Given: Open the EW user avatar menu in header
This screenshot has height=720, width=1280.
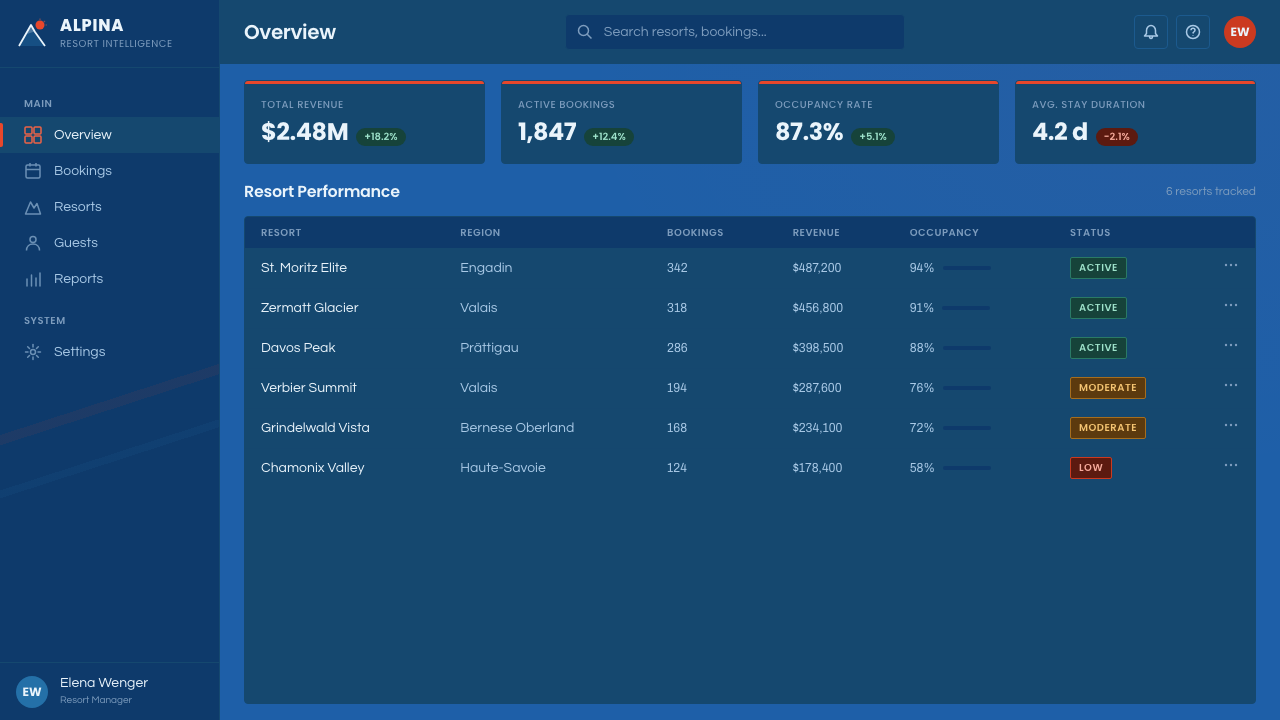Looking at the screenshot, I should [x=1240, y=32].
